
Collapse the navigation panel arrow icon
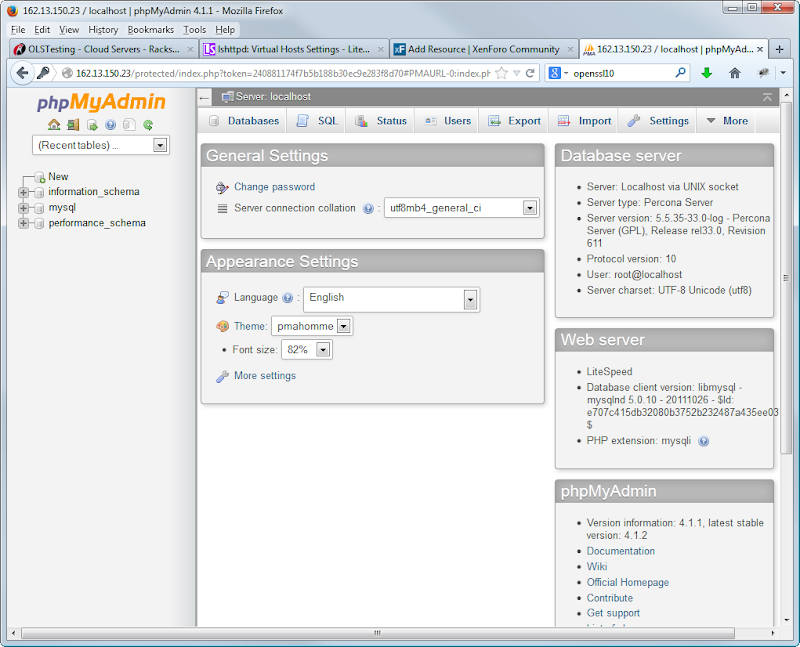click(x=204, y=97)
